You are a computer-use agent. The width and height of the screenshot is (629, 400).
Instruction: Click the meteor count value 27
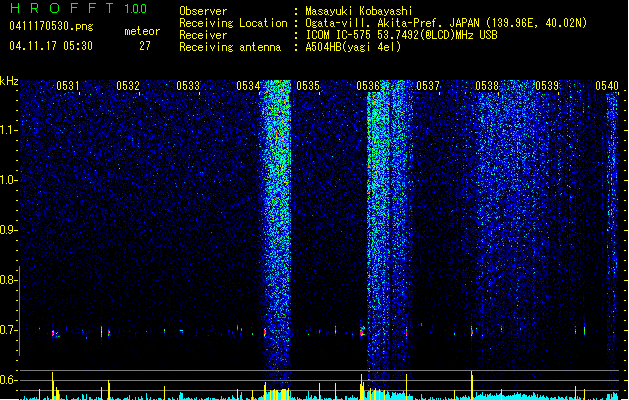[x=145, y=46]
